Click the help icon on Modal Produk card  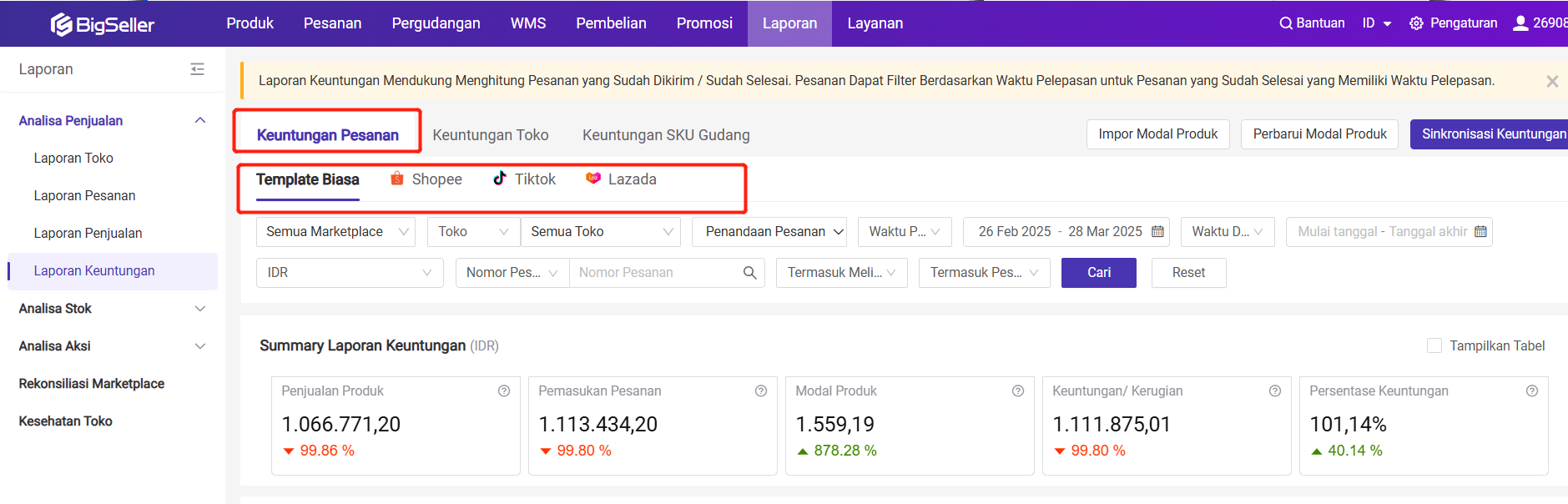pos(1018,391)
